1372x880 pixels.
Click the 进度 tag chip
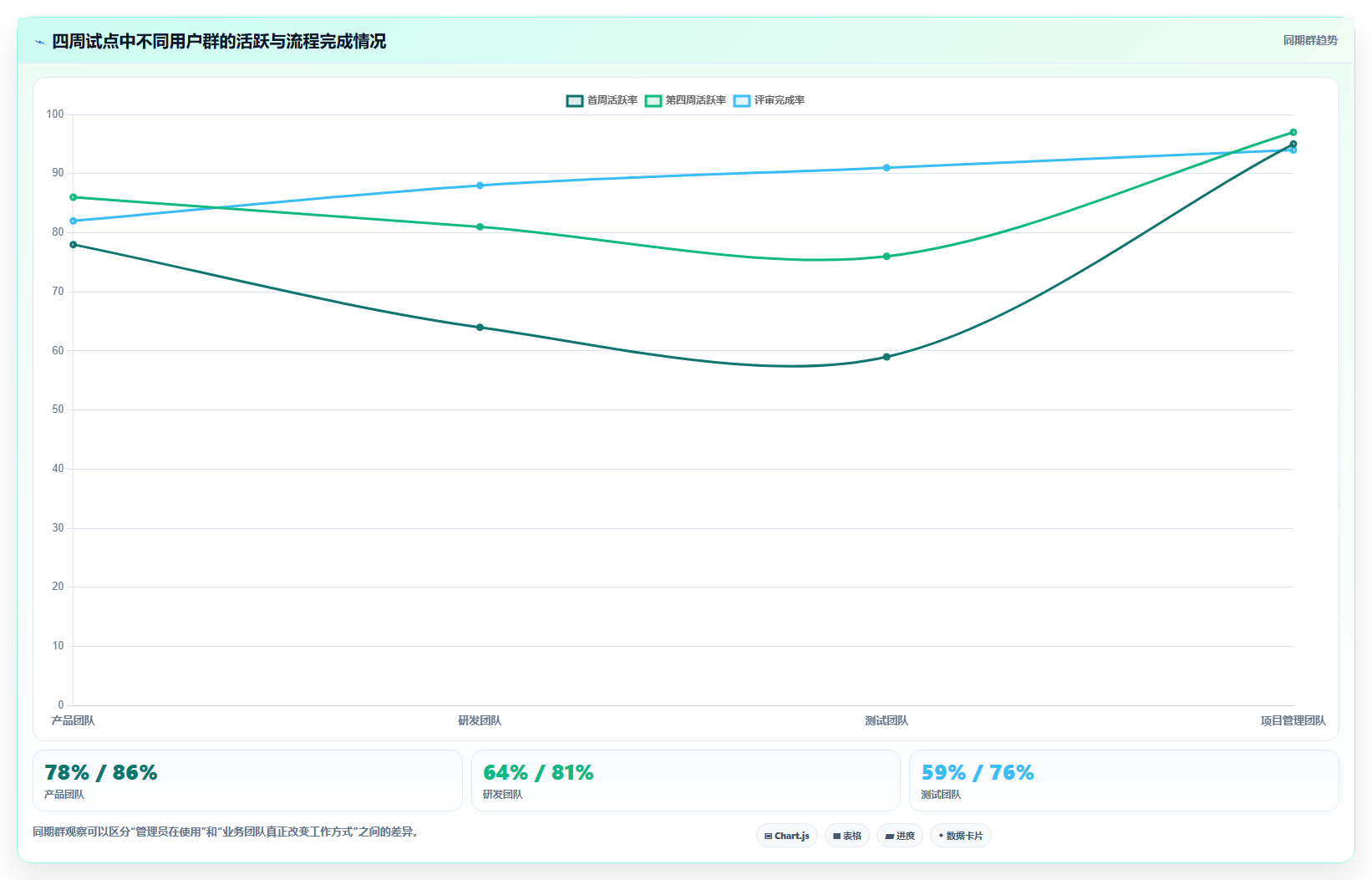coord(900,836)
